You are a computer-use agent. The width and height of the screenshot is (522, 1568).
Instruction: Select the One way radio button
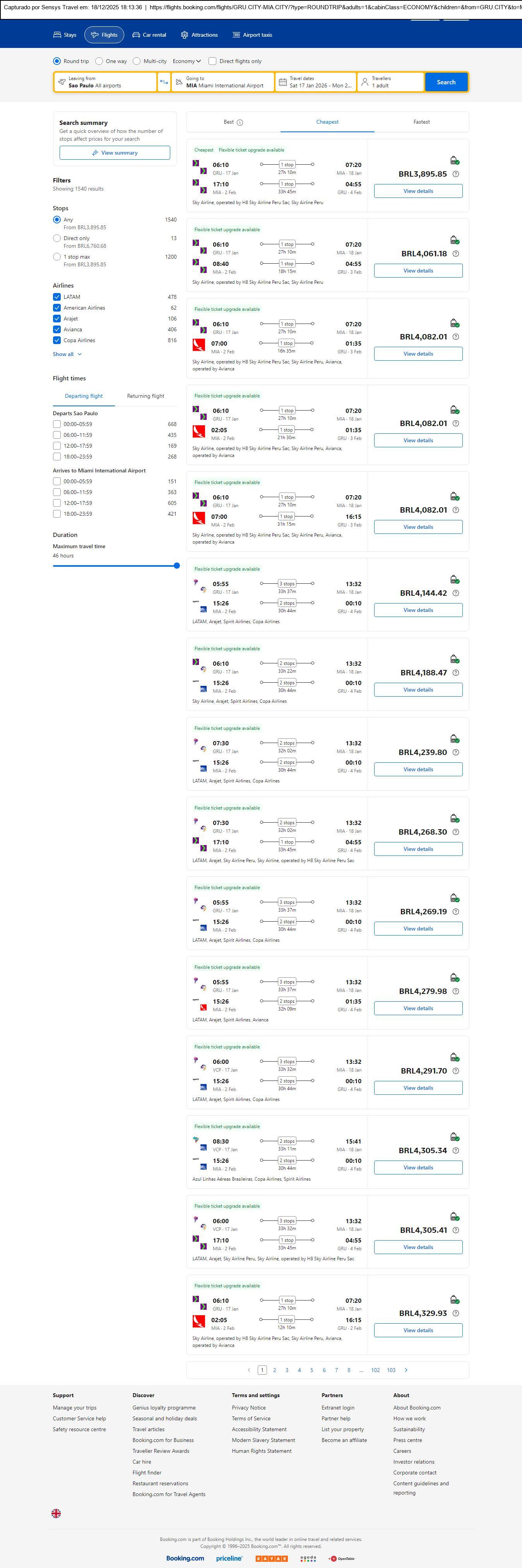(x=99, y=61)
